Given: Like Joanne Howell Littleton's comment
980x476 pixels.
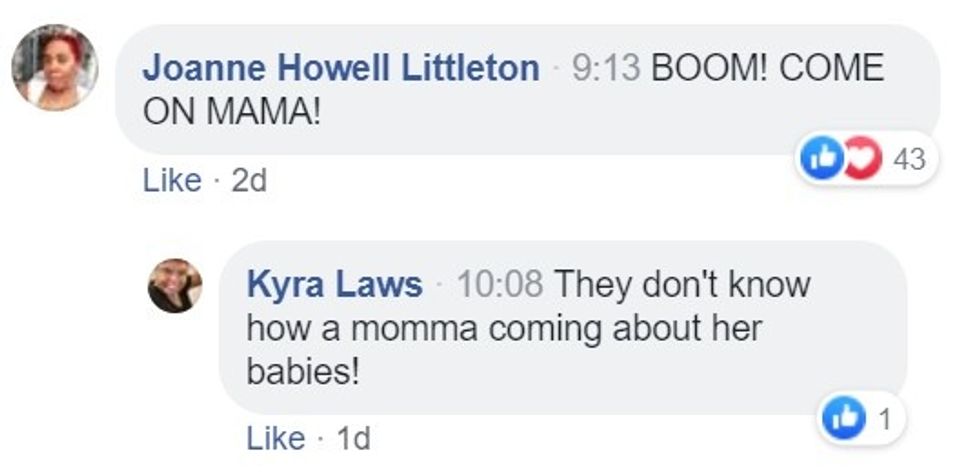Looking at the screenshot, I should (x=172, y=181).
